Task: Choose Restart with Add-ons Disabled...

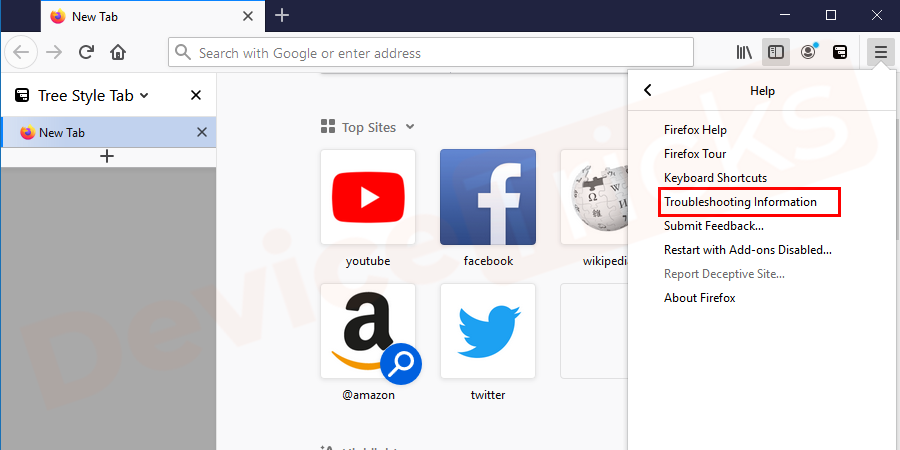Action: [748, 250]
